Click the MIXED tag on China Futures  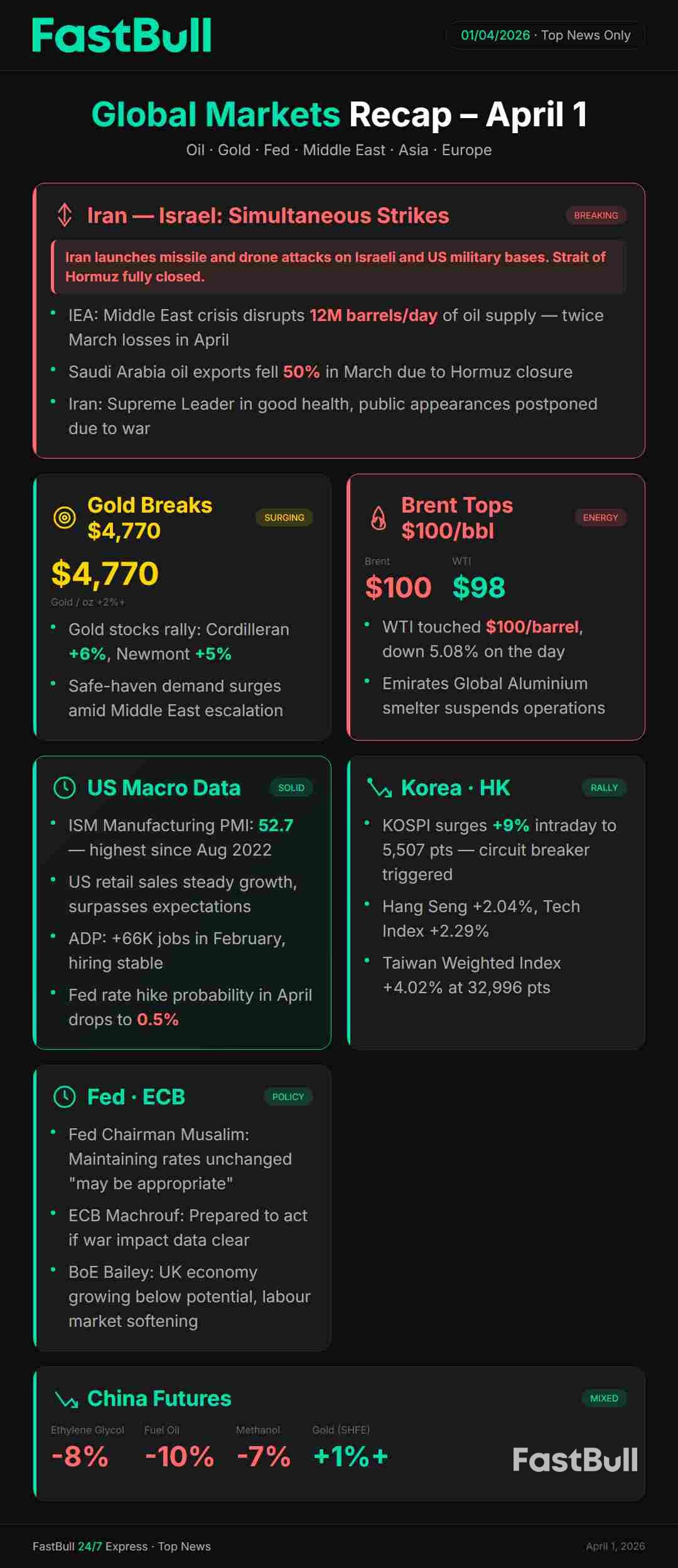604,1398
